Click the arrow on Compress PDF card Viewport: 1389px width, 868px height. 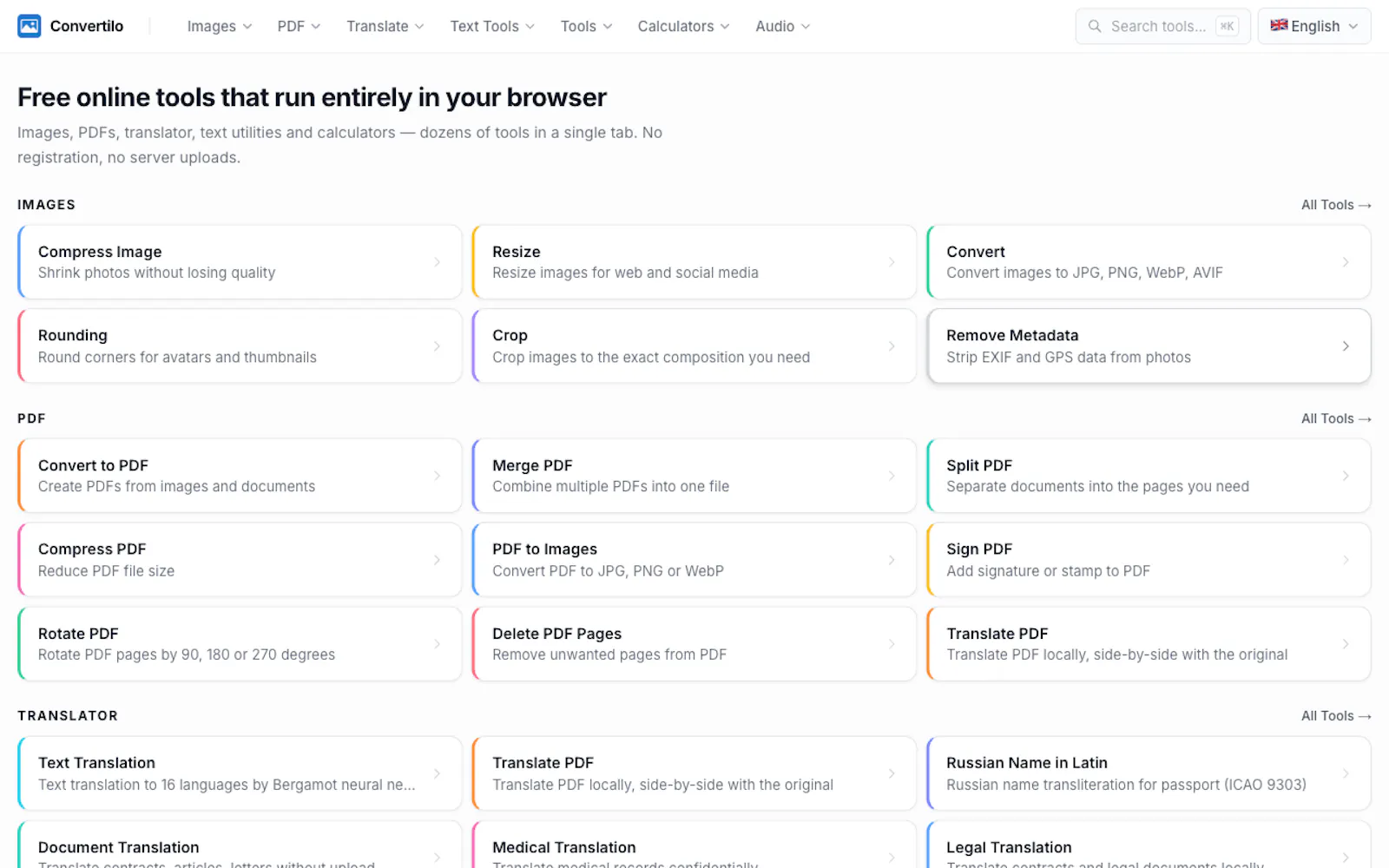coord(437,560)
